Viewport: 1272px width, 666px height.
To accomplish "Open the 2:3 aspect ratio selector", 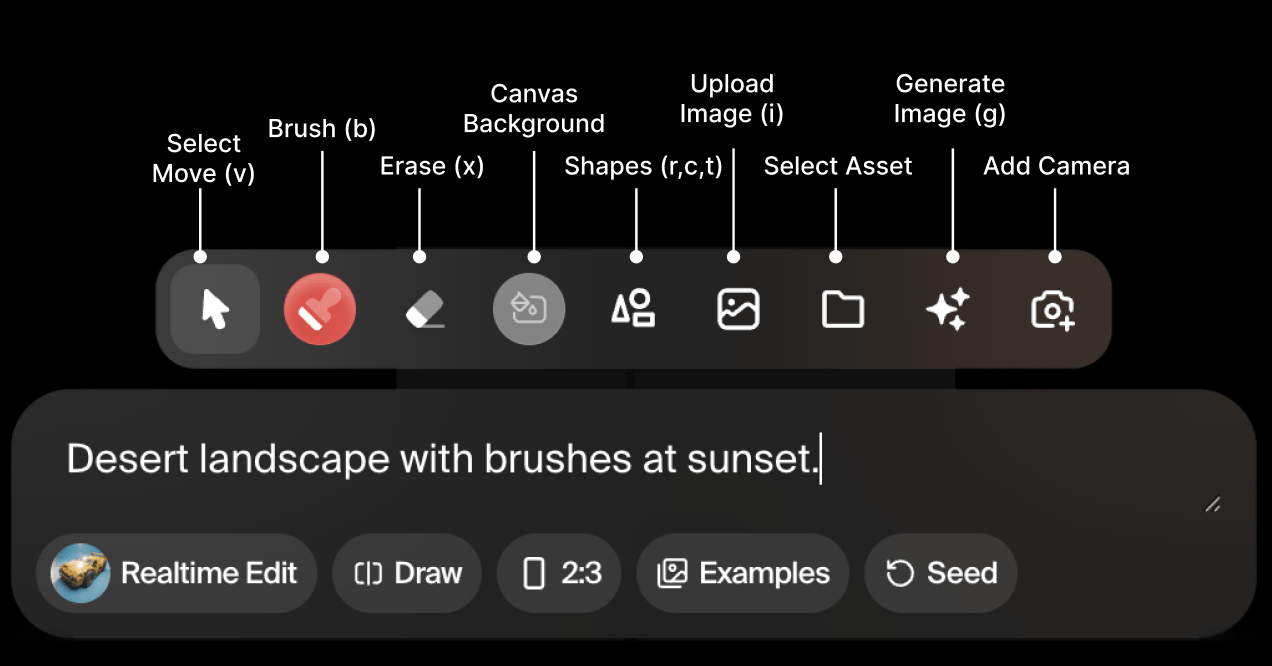I will (x=559, y=573).
